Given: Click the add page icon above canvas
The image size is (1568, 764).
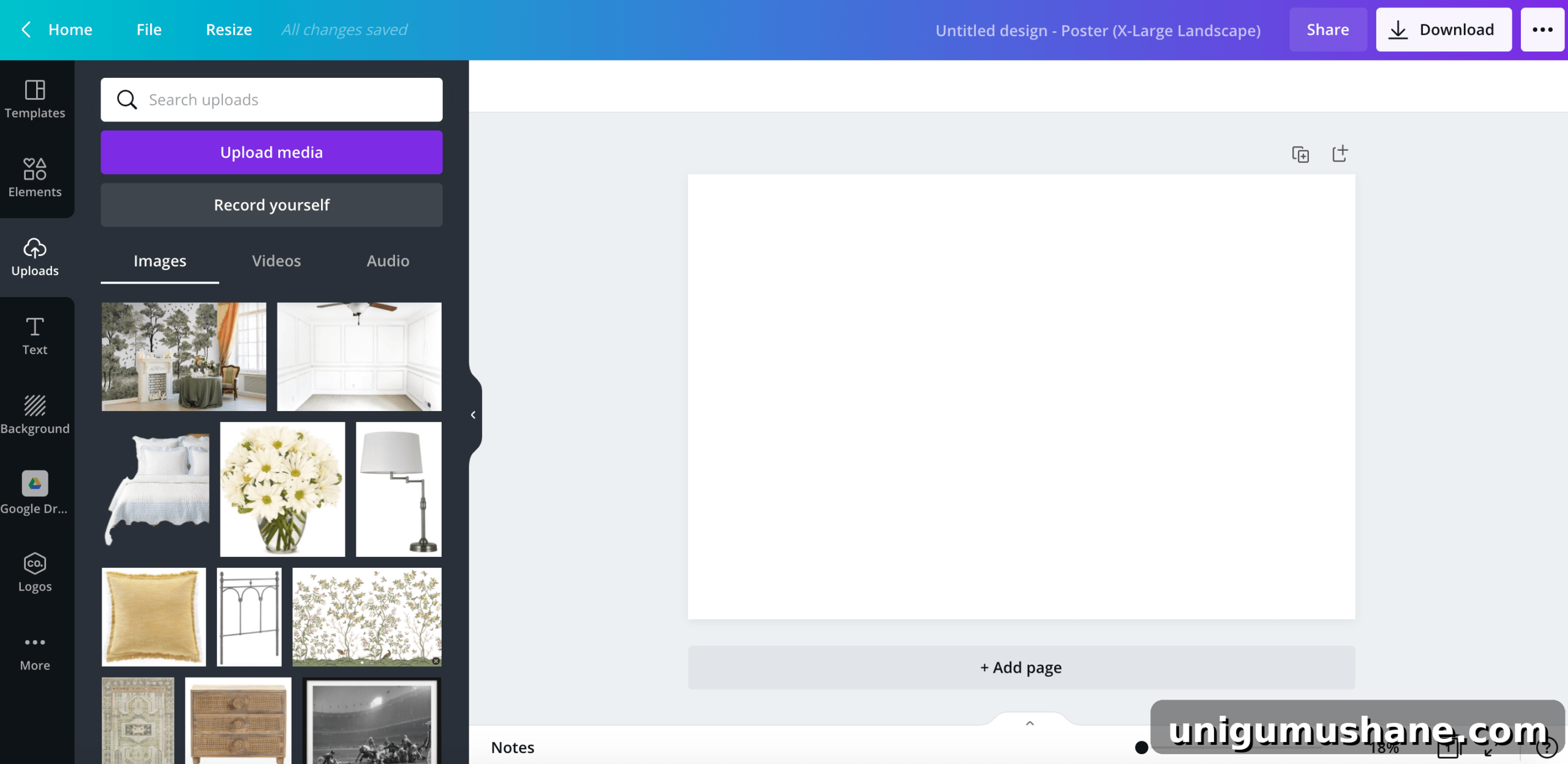Looking at the screenshot, I should coord(1340,153).
